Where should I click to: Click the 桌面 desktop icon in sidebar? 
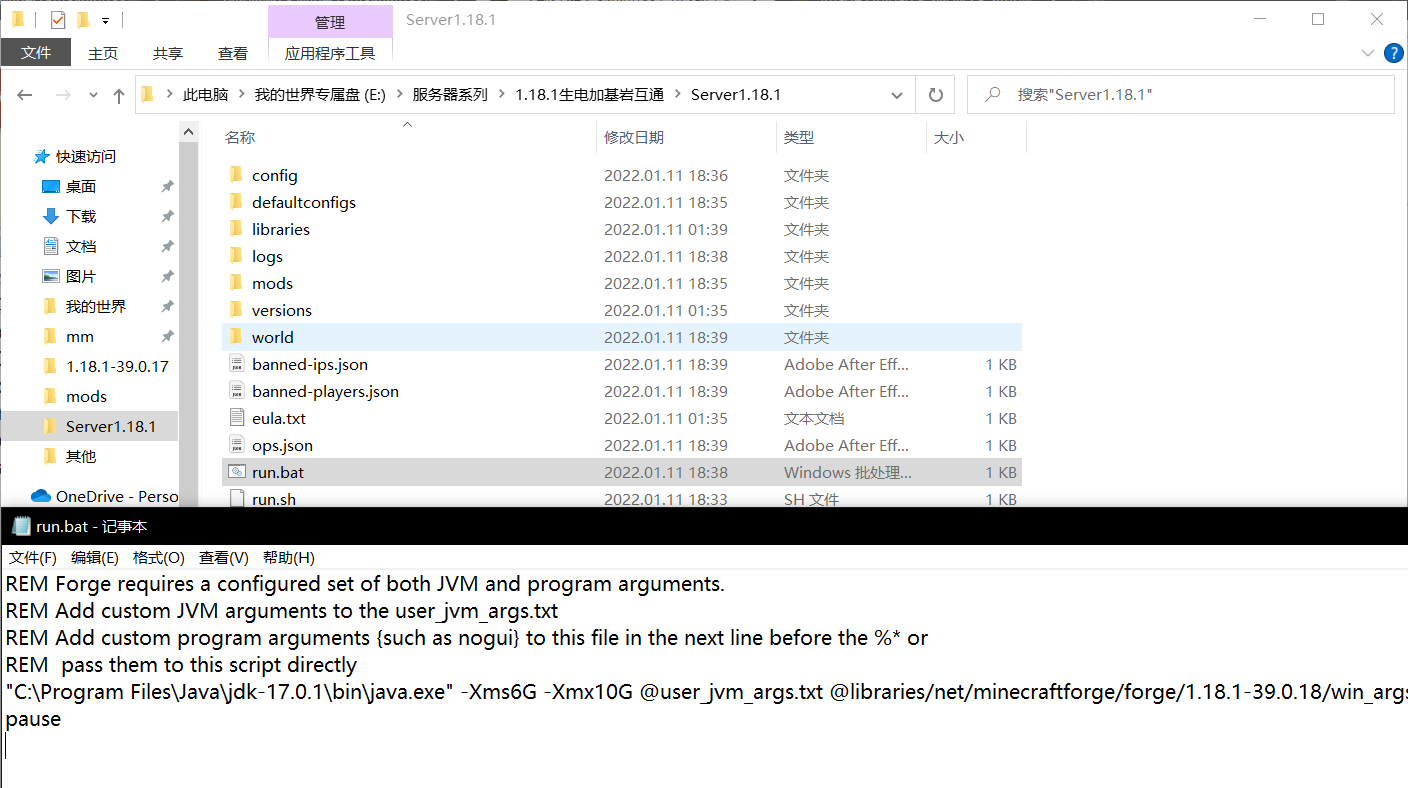51,187
